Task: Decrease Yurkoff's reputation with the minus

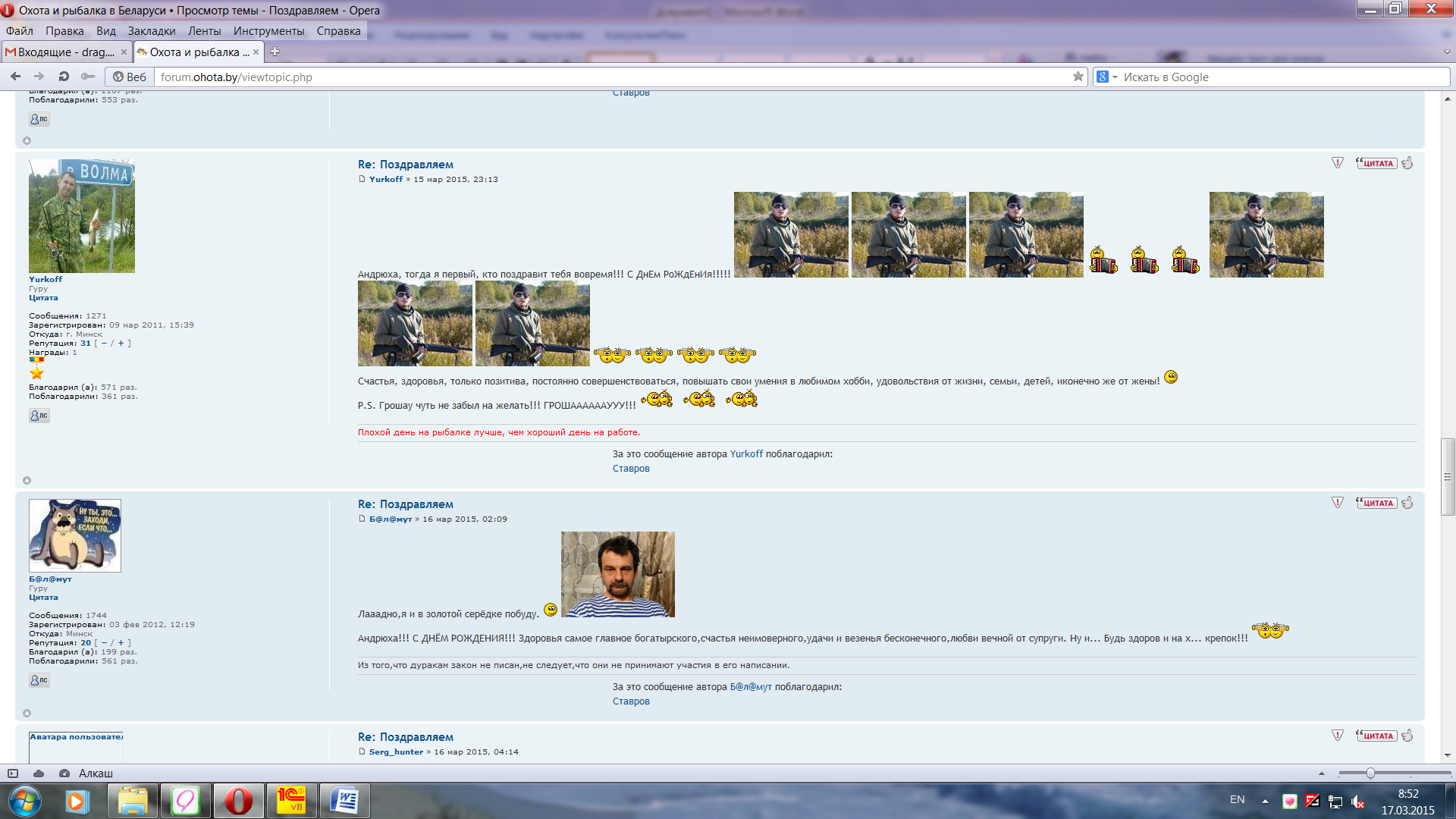Action: 104,344
